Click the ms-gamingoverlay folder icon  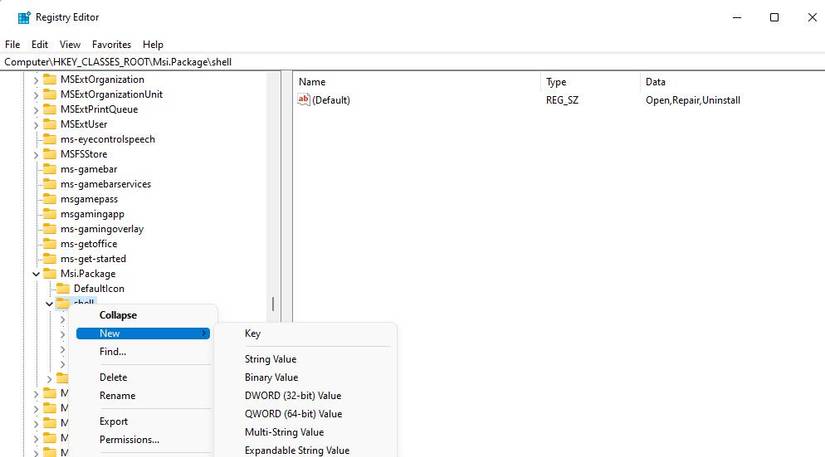click(49, 229)
